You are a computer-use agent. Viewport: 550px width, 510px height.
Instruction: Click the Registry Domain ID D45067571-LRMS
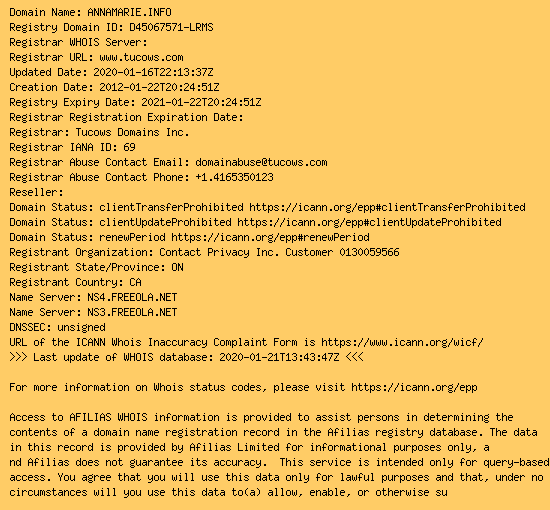click(x=171, y=27)
